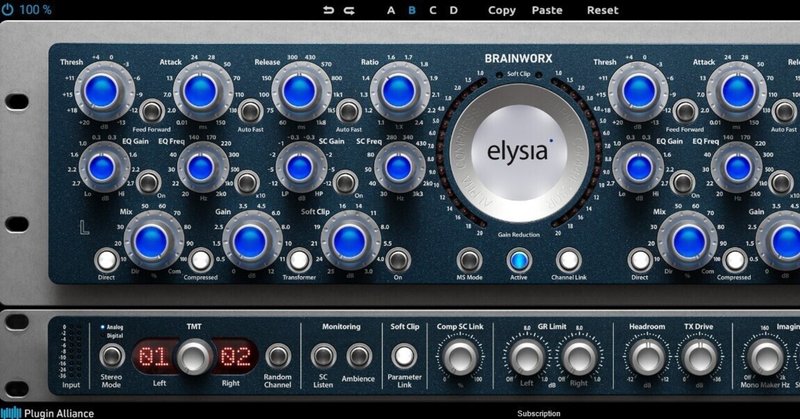Toggle the Ambience monitoring button
This screenshot has height=419, width=800.
click(359, 356)
